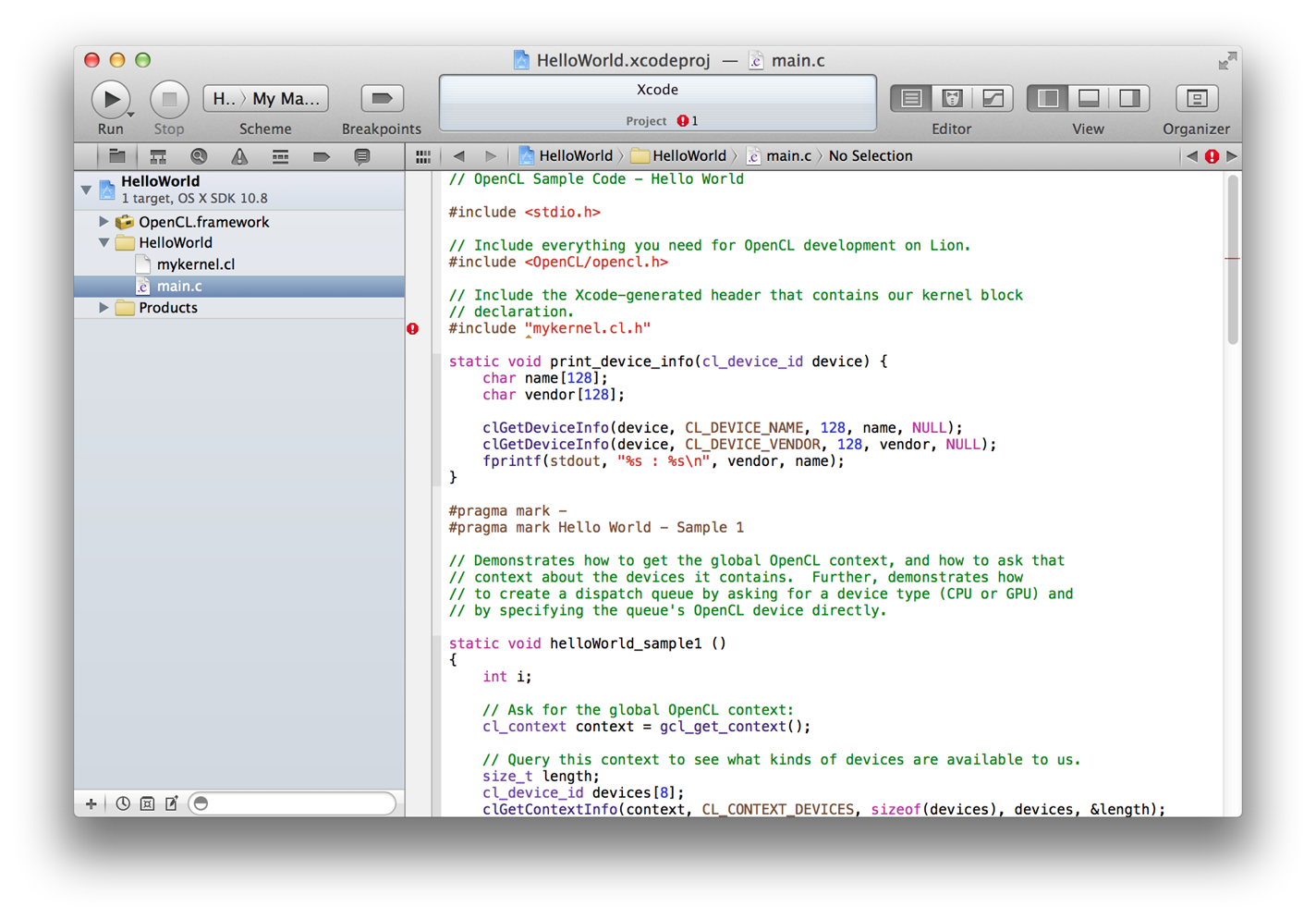1316x919 pixels.
Task: Open the Organizer window
Action: [1196, 99]
